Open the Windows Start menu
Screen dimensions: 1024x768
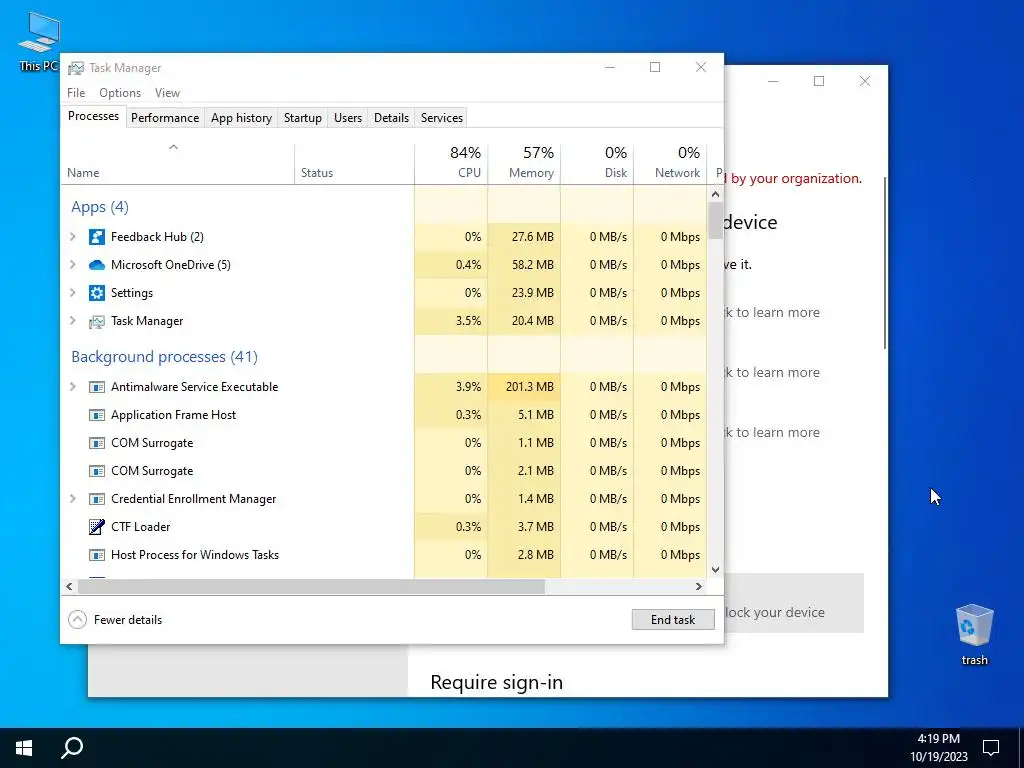tap(24, 748)
